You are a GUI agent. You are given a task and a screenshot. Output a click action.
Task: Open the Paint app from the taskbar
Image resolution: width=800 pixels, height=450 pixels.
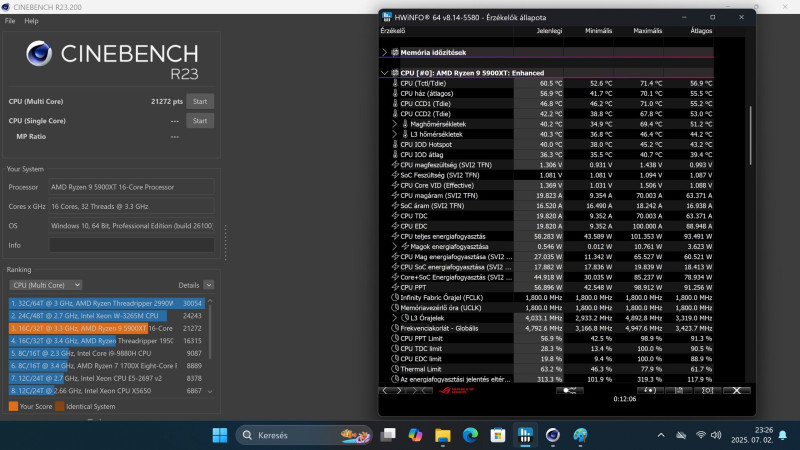coord(580,435)
